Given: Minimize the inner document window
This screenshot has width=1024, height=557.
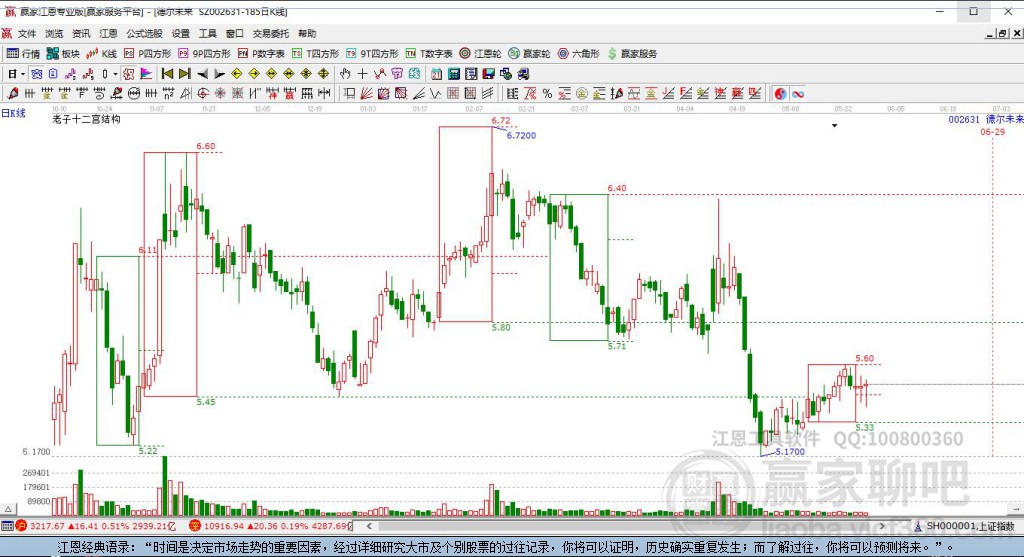Looking at the screenshot, I should [x=990, y=33].
